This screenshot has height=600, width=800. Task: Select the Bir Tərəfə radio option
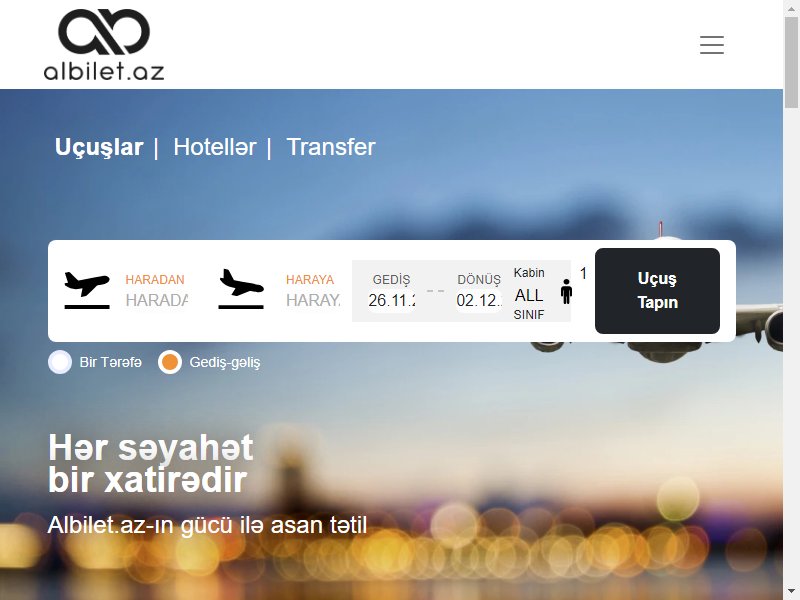pyautogui.click(x=60, y=362)
